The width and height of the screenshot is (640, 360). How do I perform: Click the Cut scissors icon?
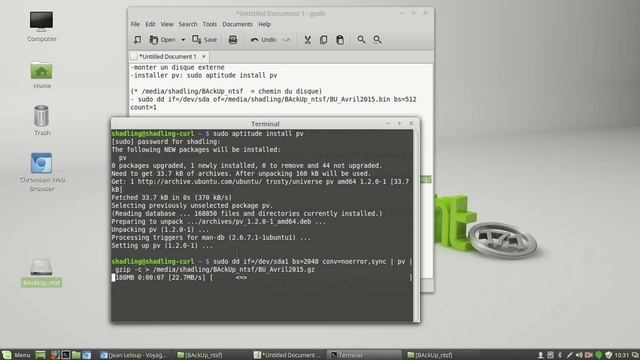coord(307,40)
